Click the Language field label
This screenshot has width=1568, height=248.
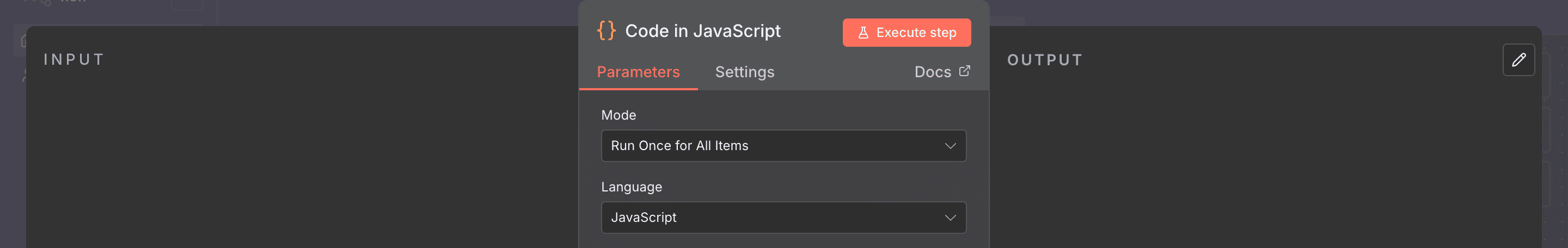[631, 187]
